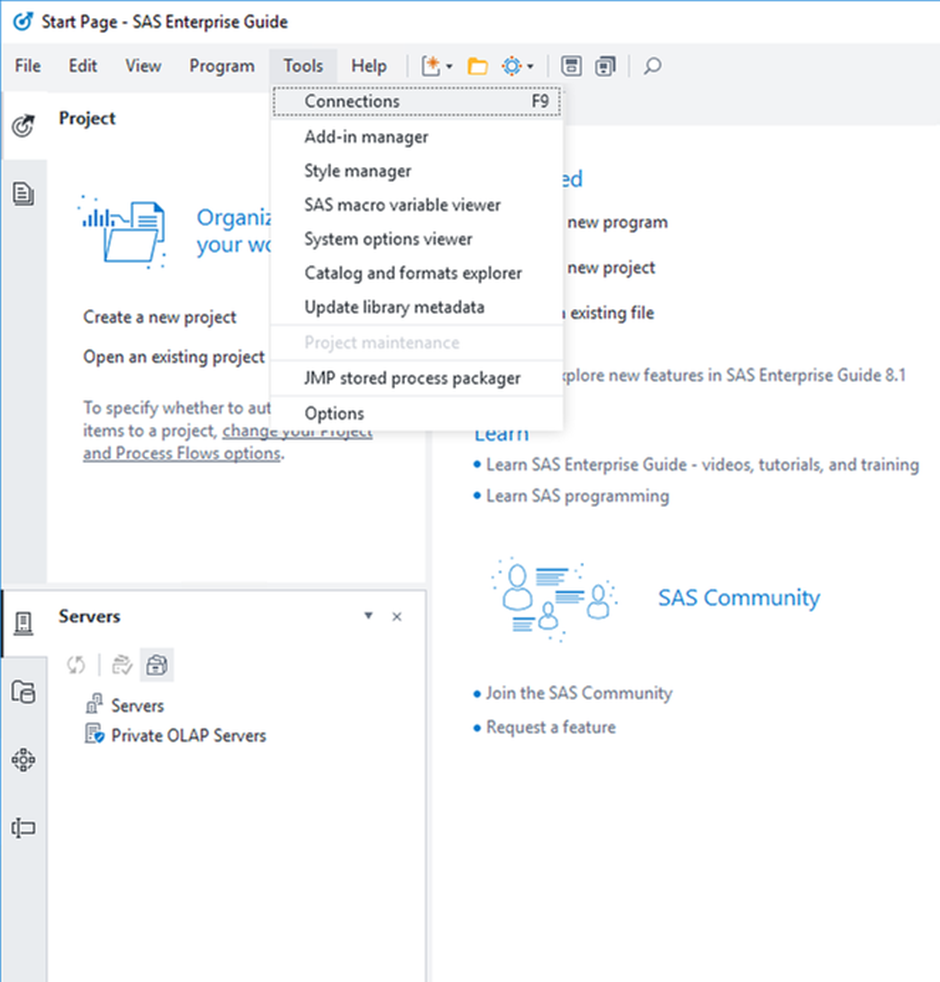Viewport: 940px width, 982px height.
Task: Click new project link on right
Action: click(x=611, y=268)
